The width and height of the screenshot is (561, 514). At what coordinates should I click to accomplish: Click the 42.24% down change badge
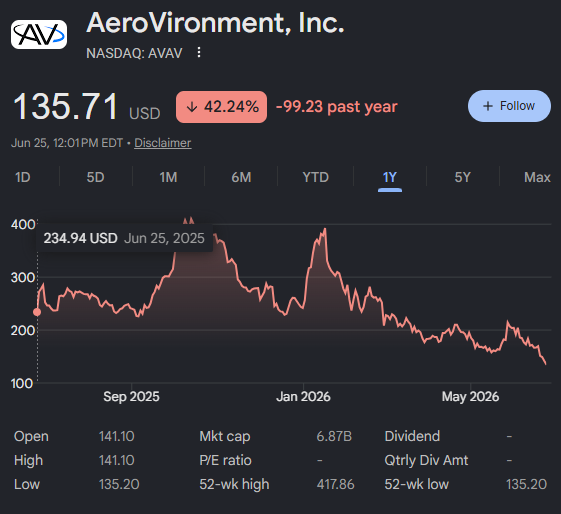coord(221,107)
